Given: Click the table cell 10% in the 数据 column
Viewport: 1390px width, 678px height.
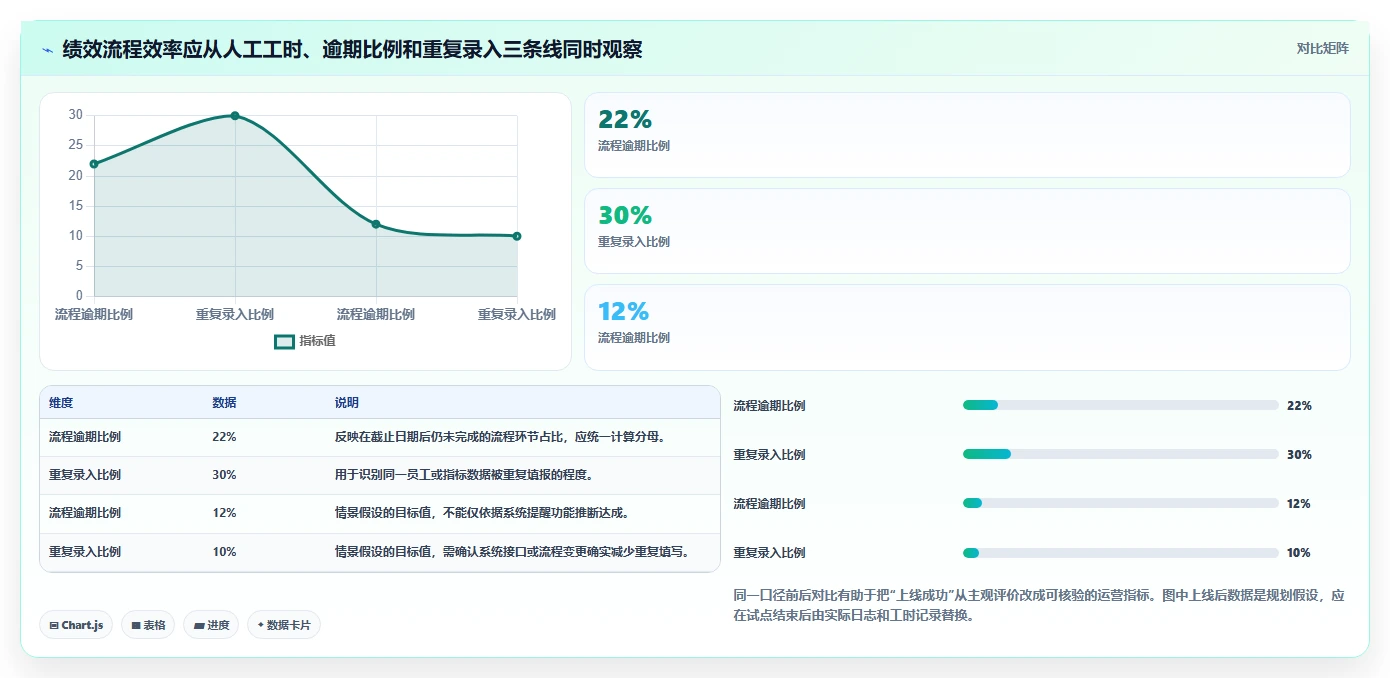Looking at the screenshot, I should [224, 551].
